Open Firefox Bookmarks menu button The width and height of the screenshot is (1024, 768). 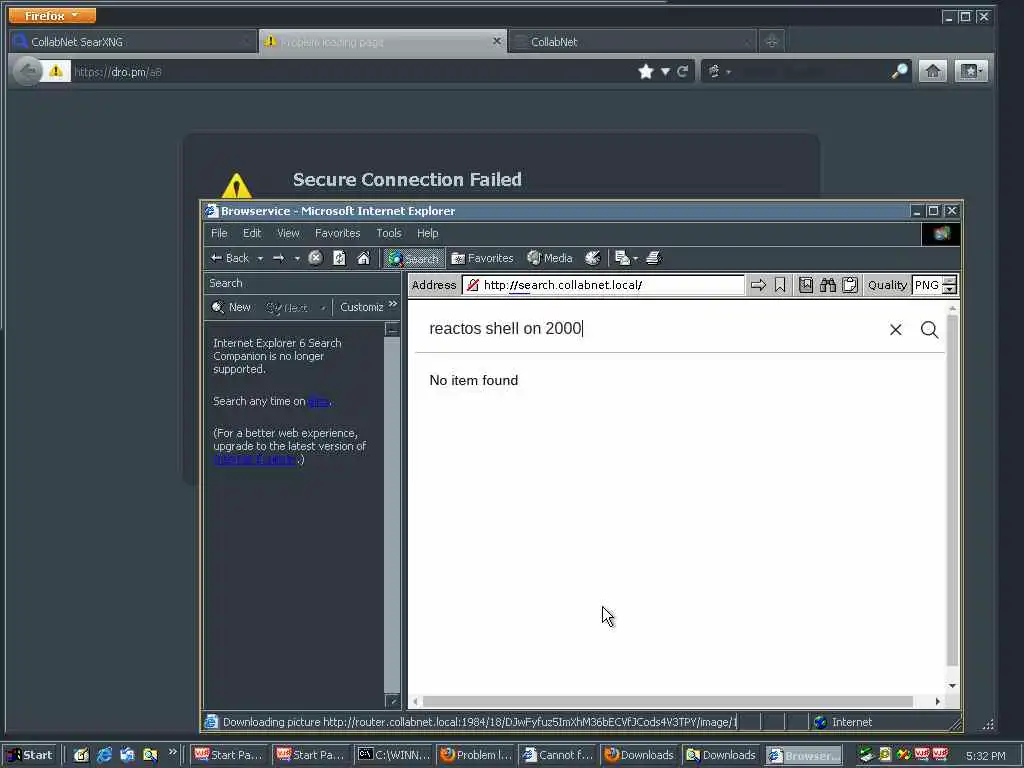click(x=971, y=71)
